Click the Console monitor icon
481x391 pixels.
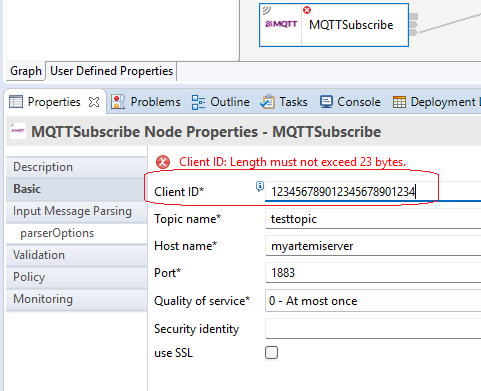tap(326, 102)
